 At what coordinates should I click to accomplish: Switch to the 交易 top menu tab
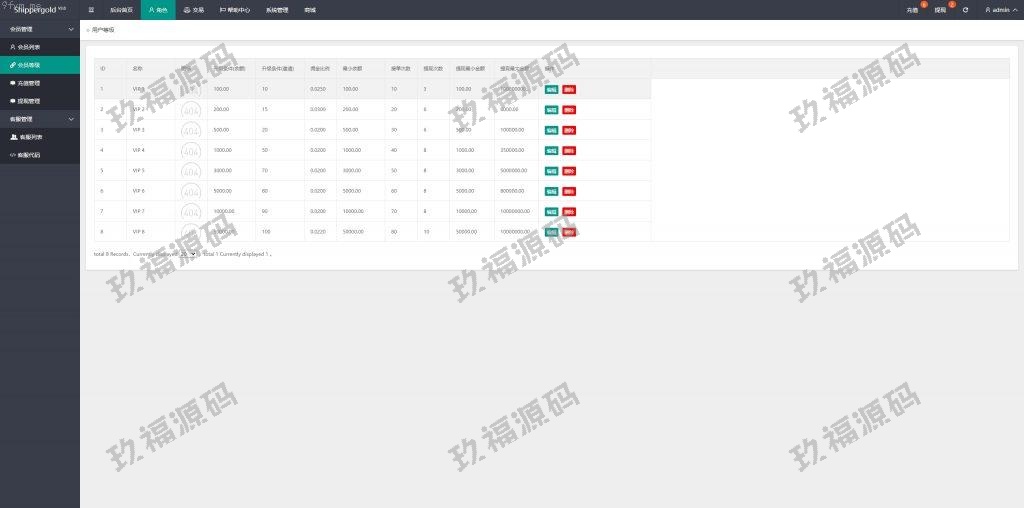193,9
